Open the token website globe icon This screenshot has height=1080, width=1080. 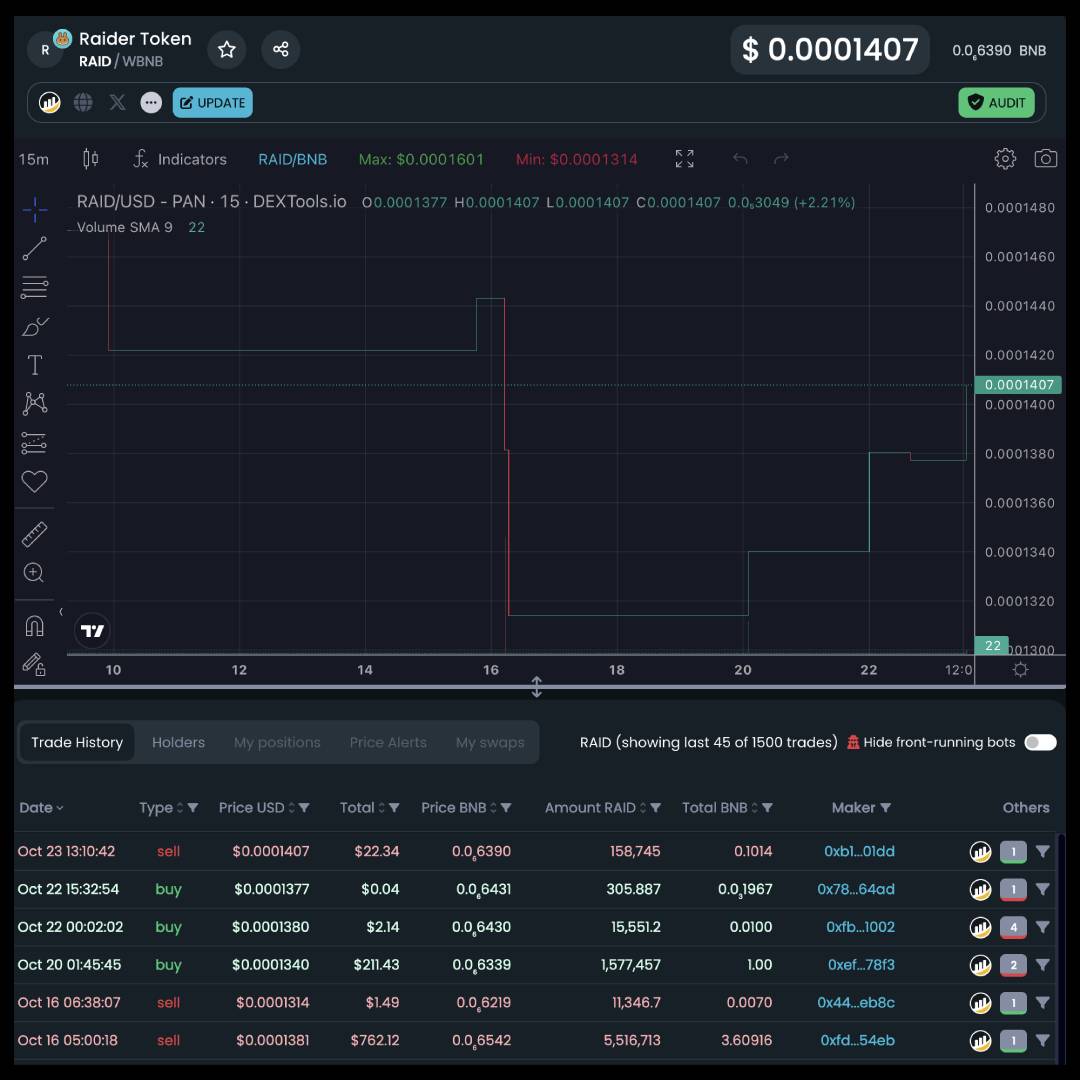click(x=83, y=103)
